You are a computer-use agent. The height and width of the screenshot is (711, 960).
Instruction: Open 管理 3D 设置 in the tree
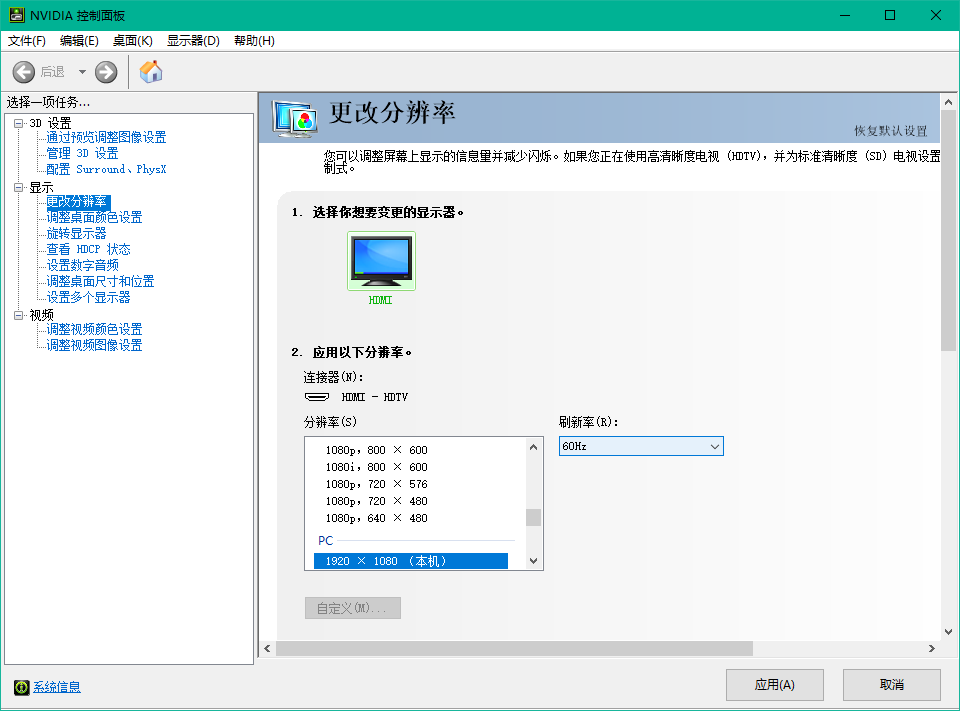(x=82, y=153)
